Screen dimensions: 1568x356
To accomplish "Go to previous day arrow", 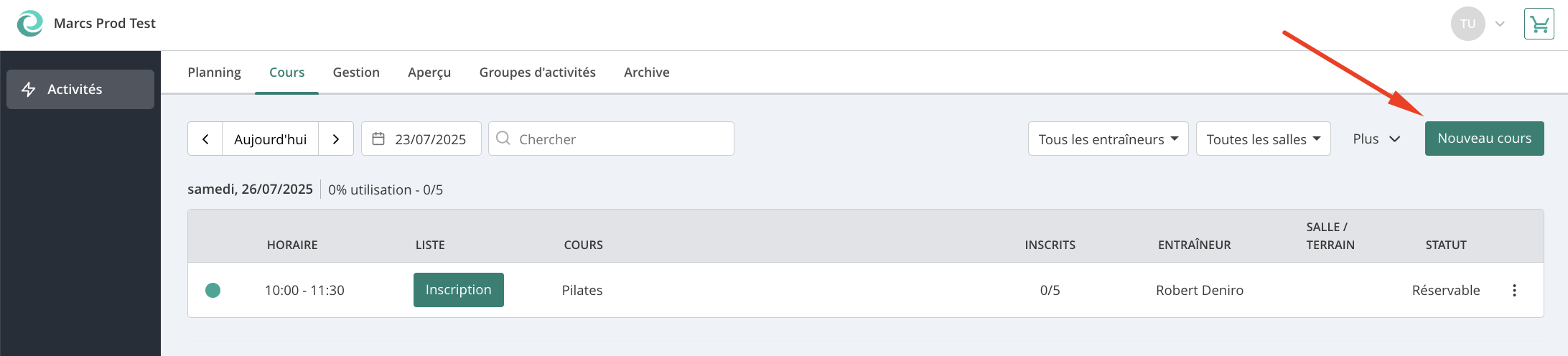I will [205, 139].
